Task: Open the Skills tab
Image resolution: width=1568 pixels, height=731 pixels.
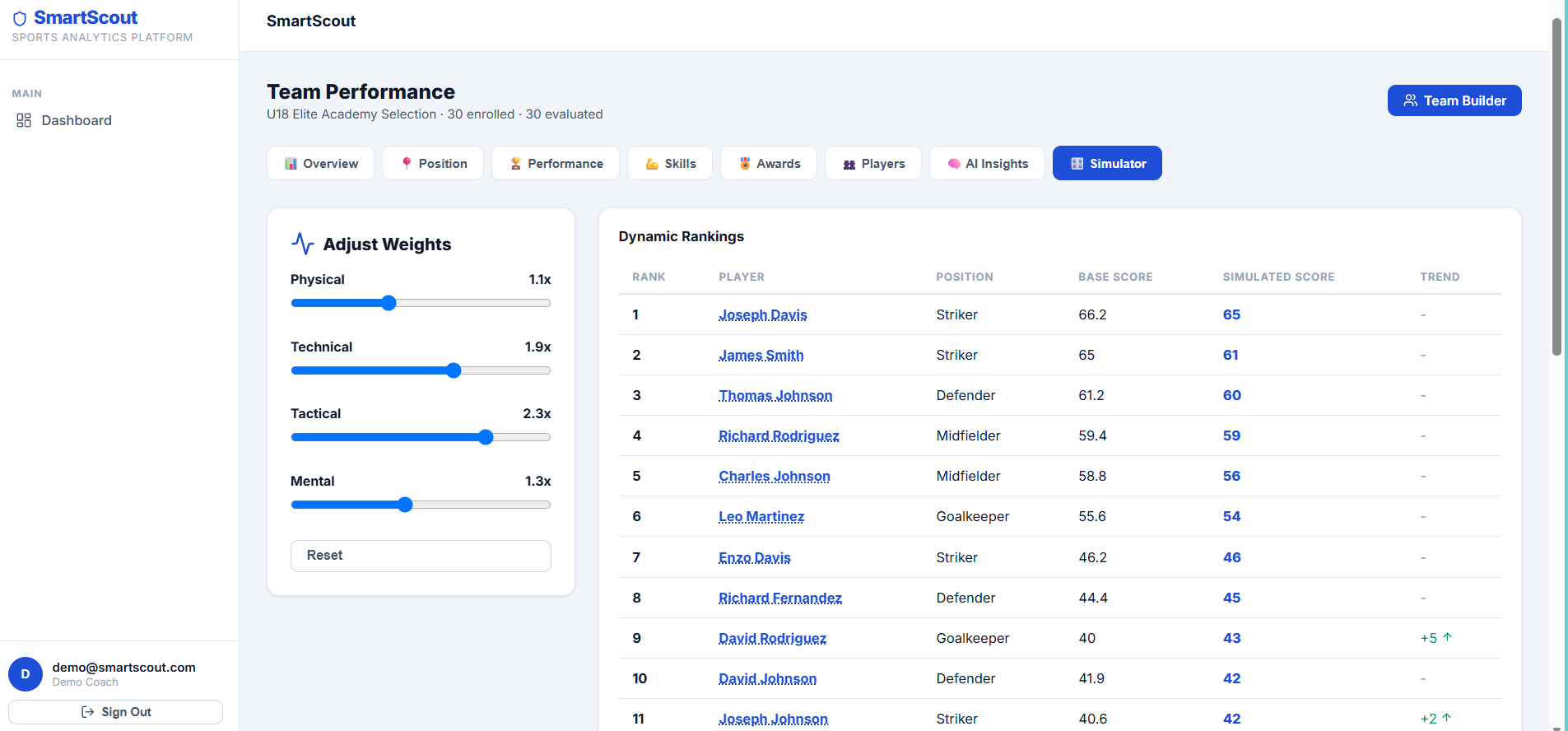Action: pyautogui.click(x=670, y=163)
